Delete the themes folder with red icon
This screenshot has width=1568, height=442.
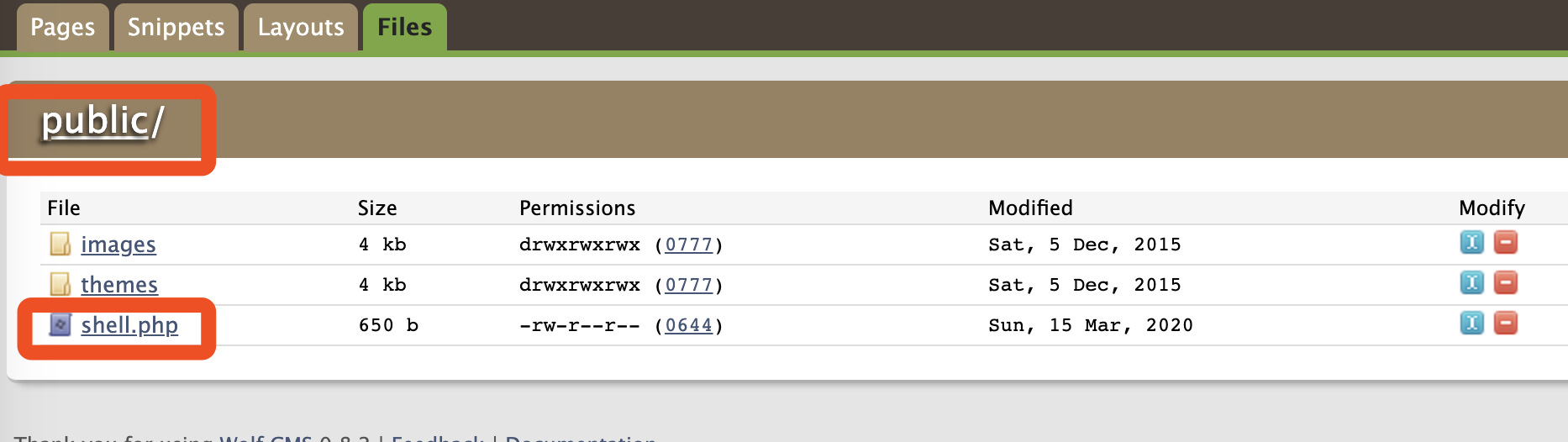[x=1506, y=283]
